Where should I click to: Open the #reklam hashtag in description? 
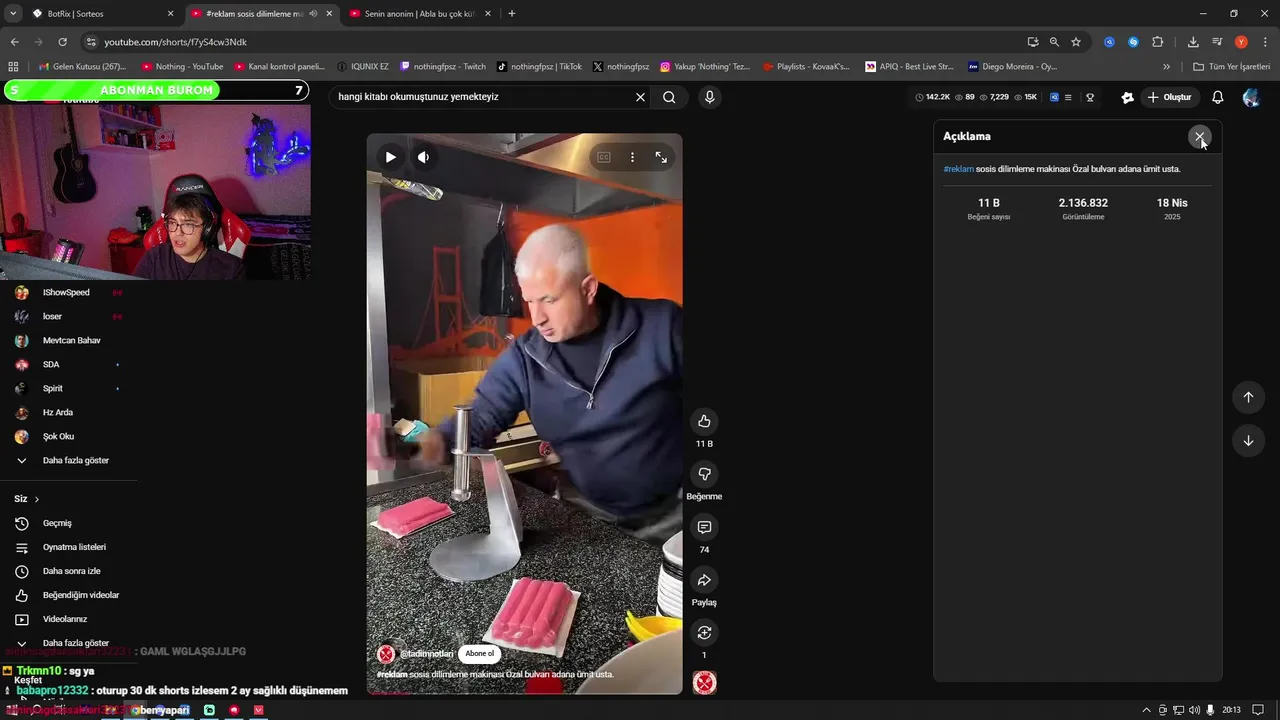click(958, 169)
